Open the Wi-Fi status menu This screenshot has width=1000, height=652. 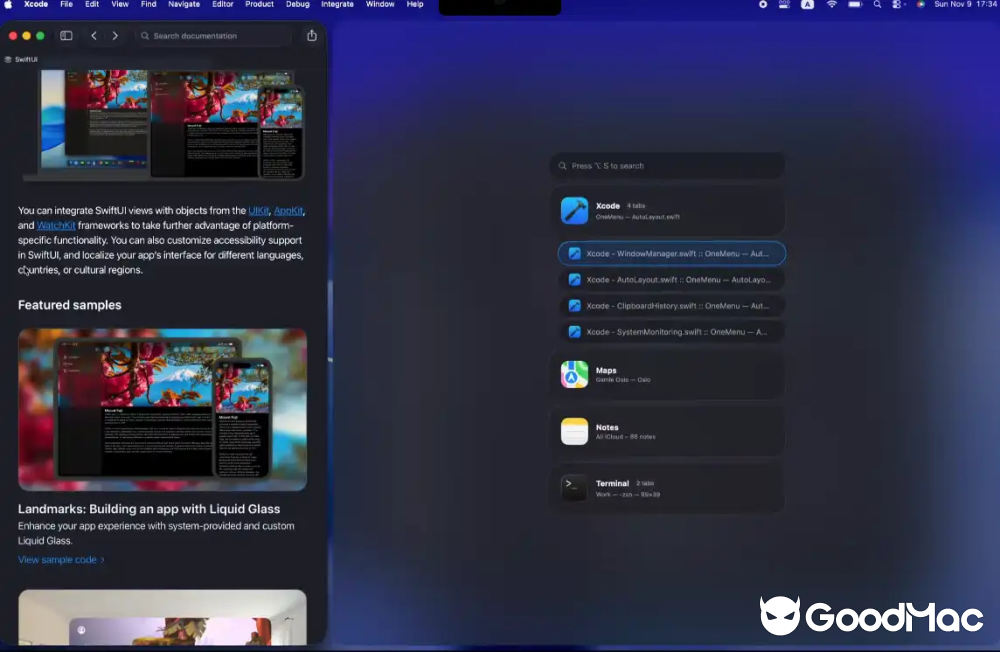pyautogui.click(x=832, y=4)
